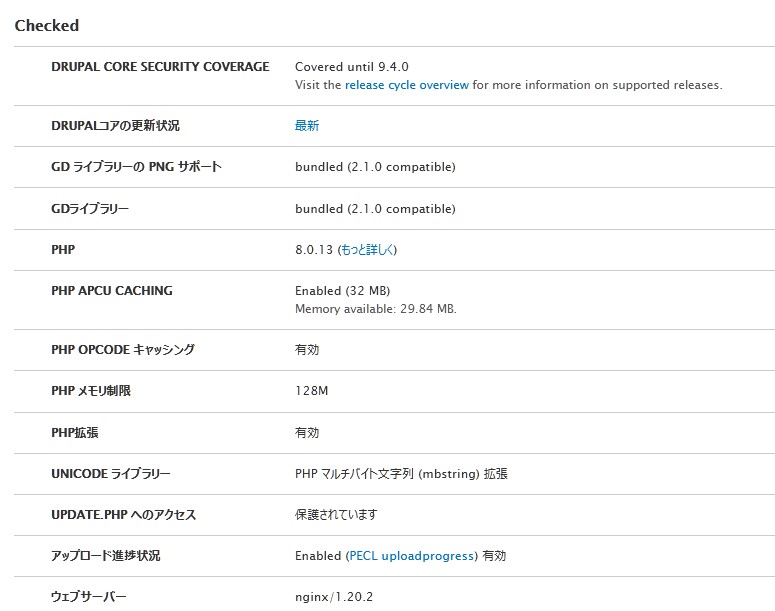Open the もっと詳しく link beside PHP version

click(373, 249)
